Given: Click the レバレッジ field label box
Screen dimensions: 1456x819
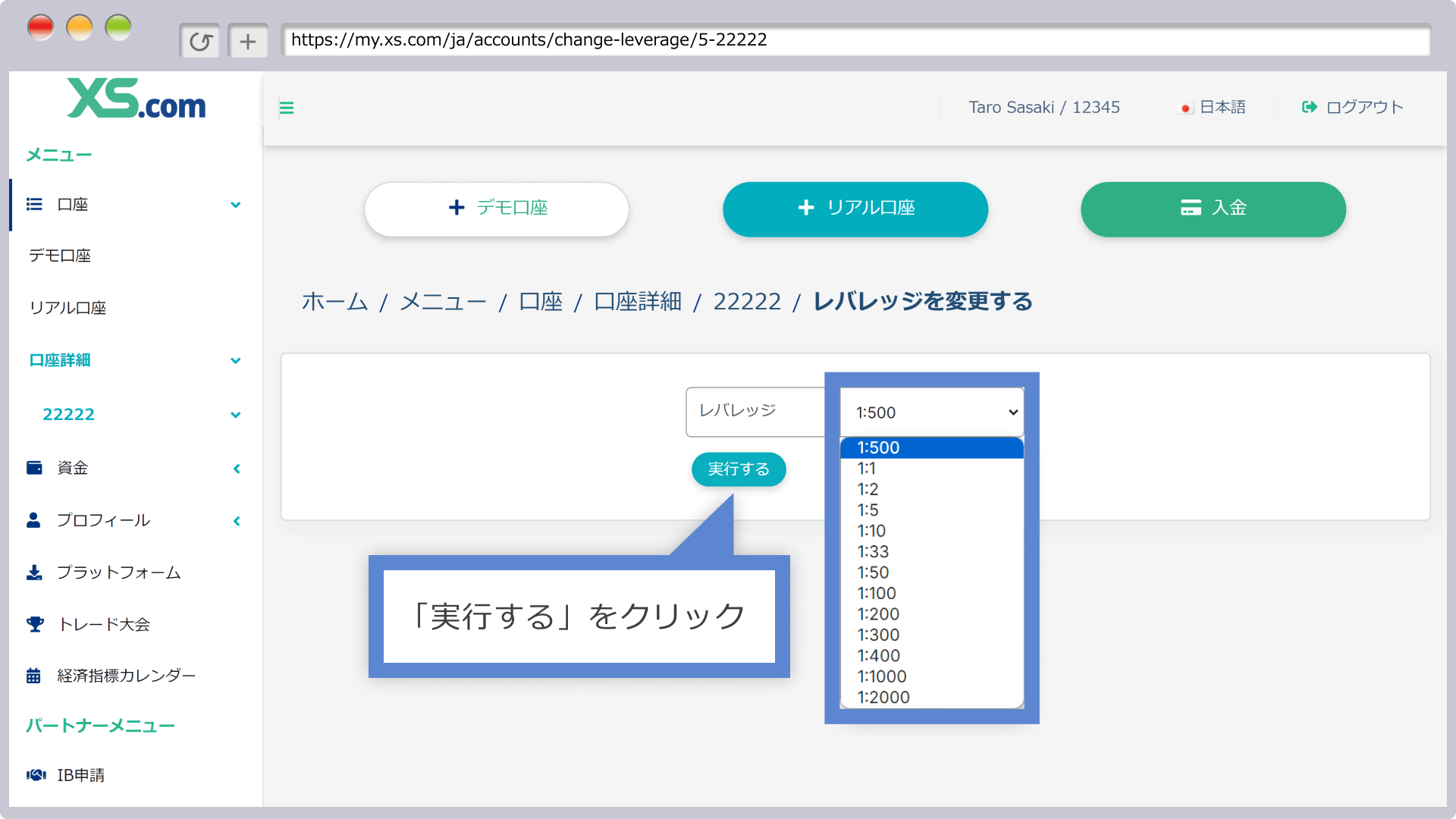Looking at the screenshot, I should tap(756, 412).
